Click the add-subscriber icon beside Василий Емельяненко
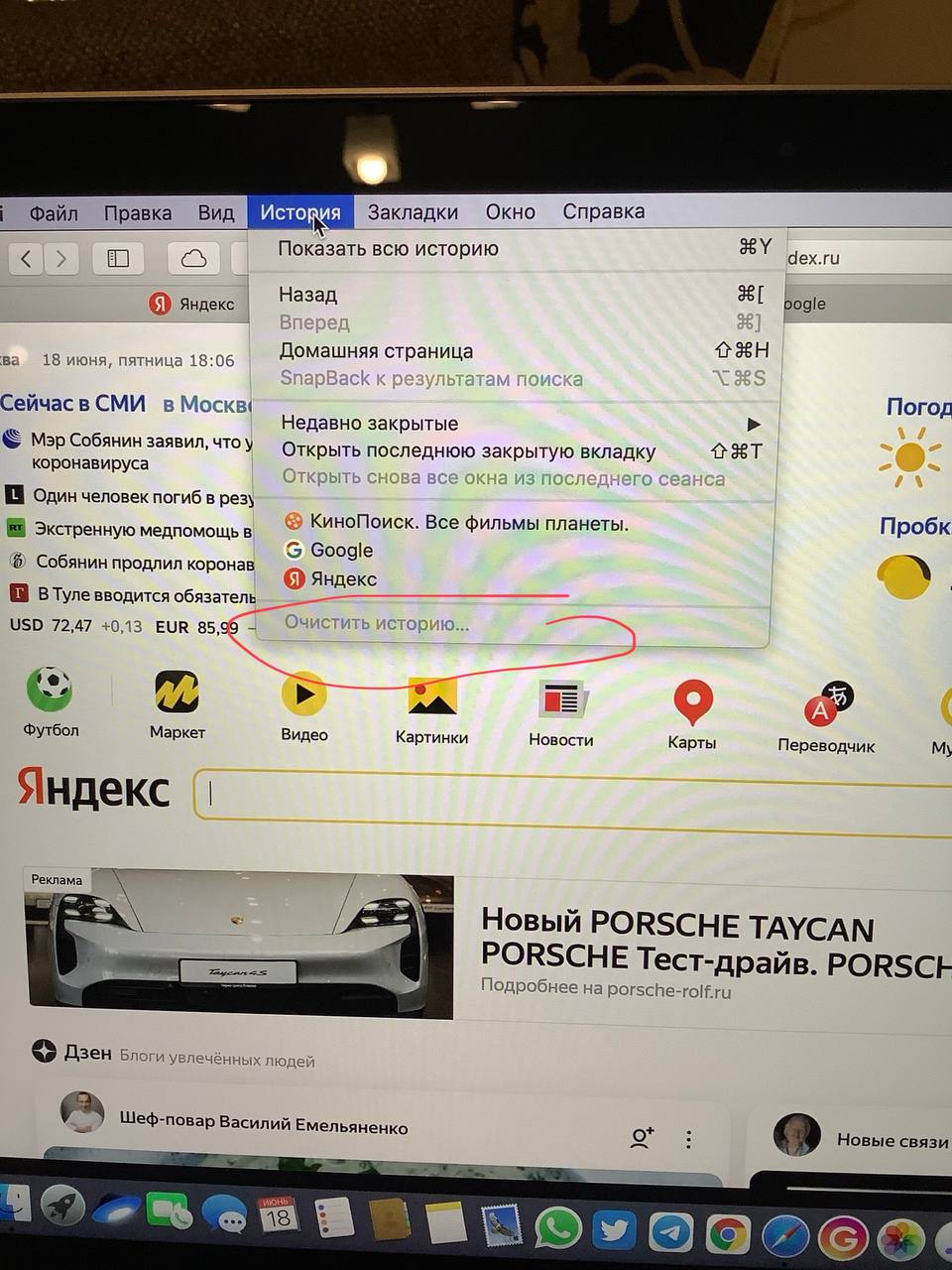The height and width of the screenshot is (1270, 952). (x=642, y=1137)
